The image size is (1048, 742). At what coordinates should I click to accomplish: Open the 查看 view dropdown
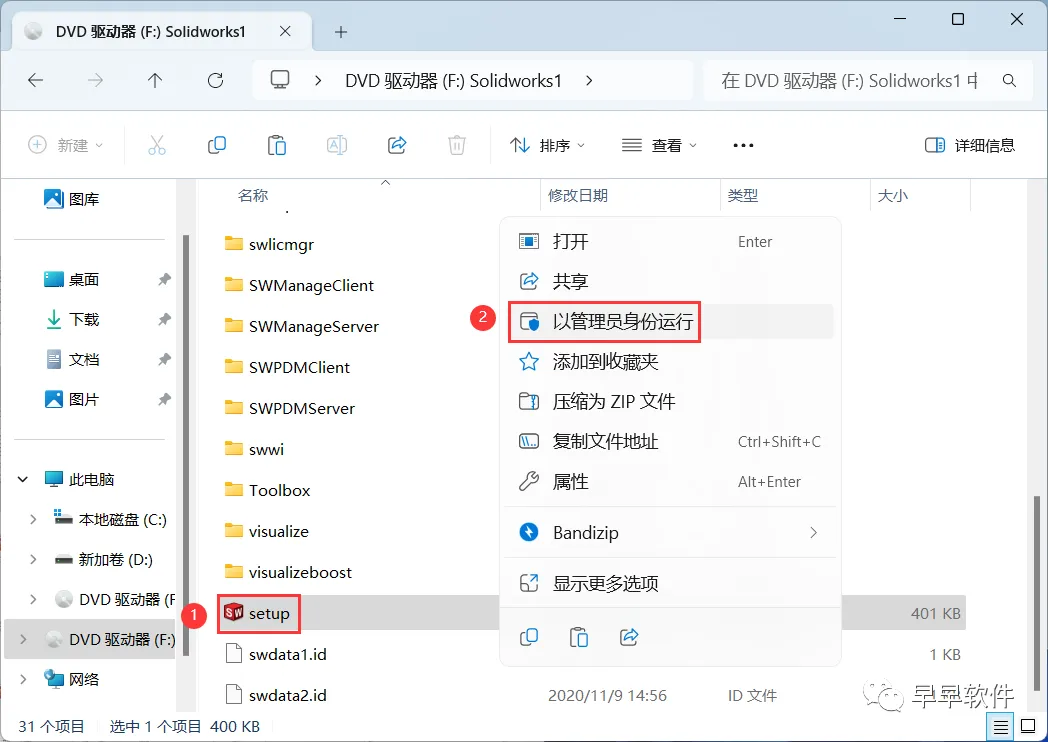click(x=659, y=145)
